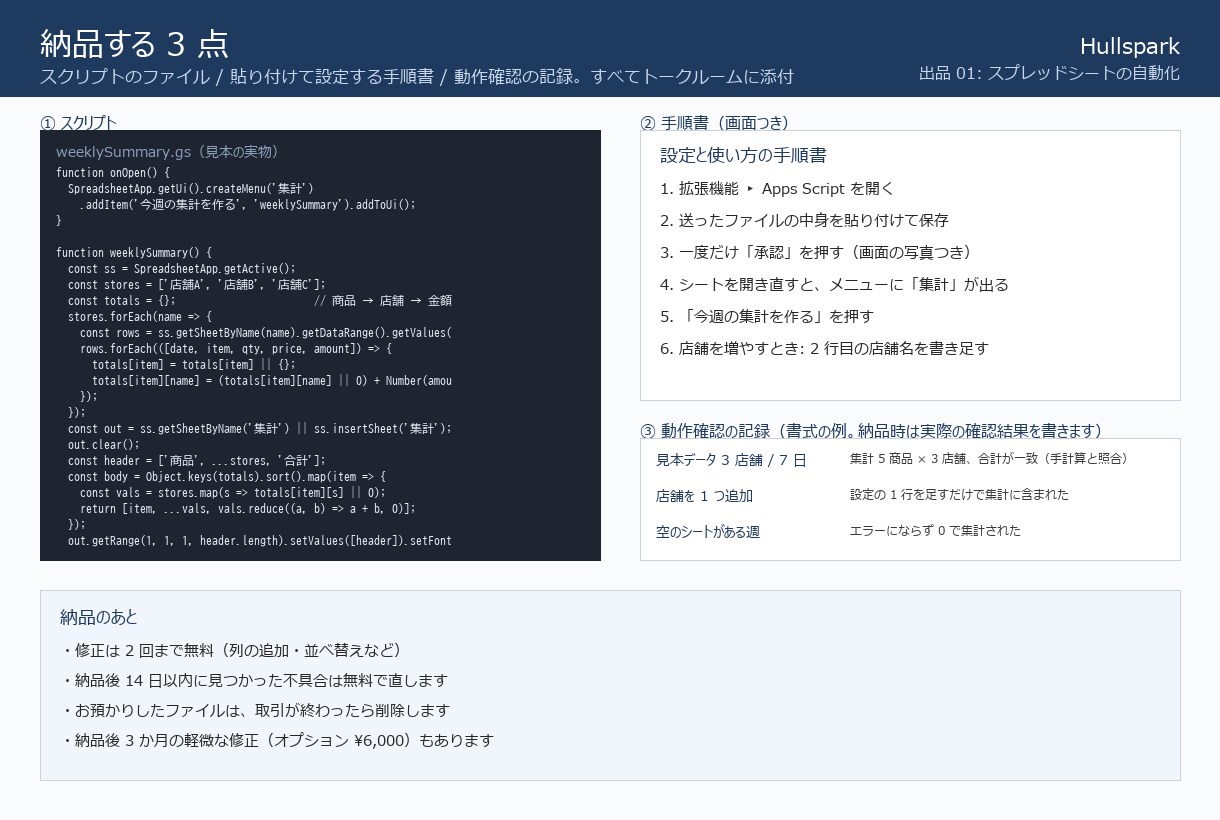Click the cell 空のシートがある週
Screen dimensions: 1220x820
708,532
